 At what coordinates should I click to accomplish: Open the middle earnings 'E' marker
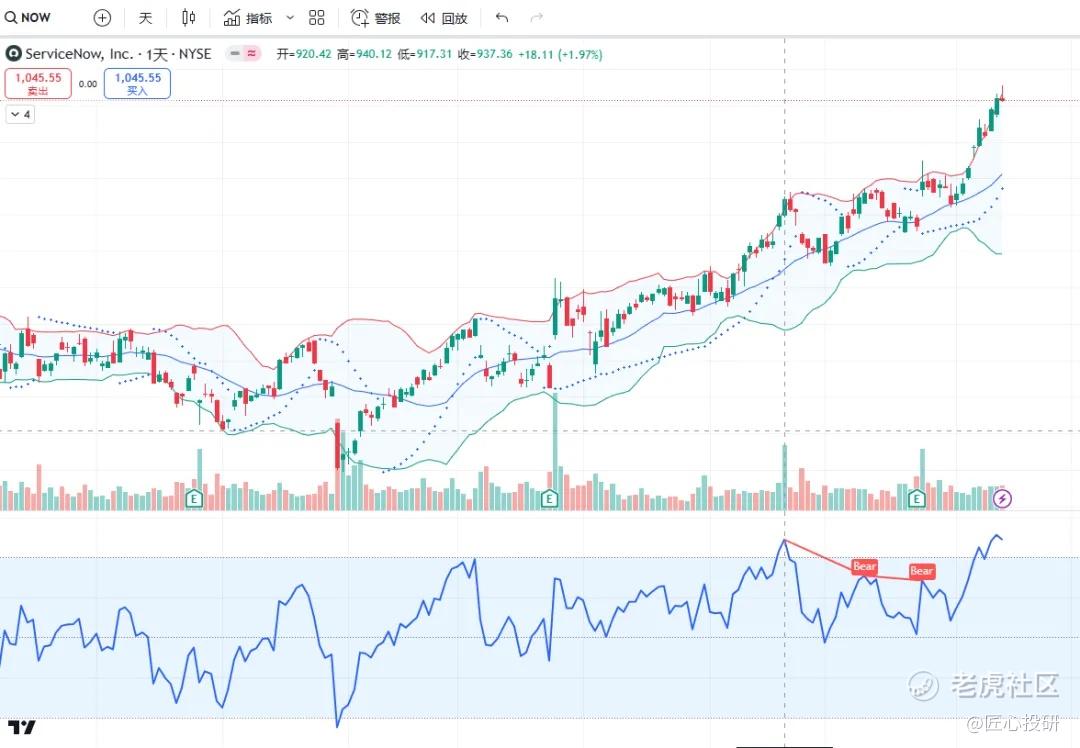(549, 498)
